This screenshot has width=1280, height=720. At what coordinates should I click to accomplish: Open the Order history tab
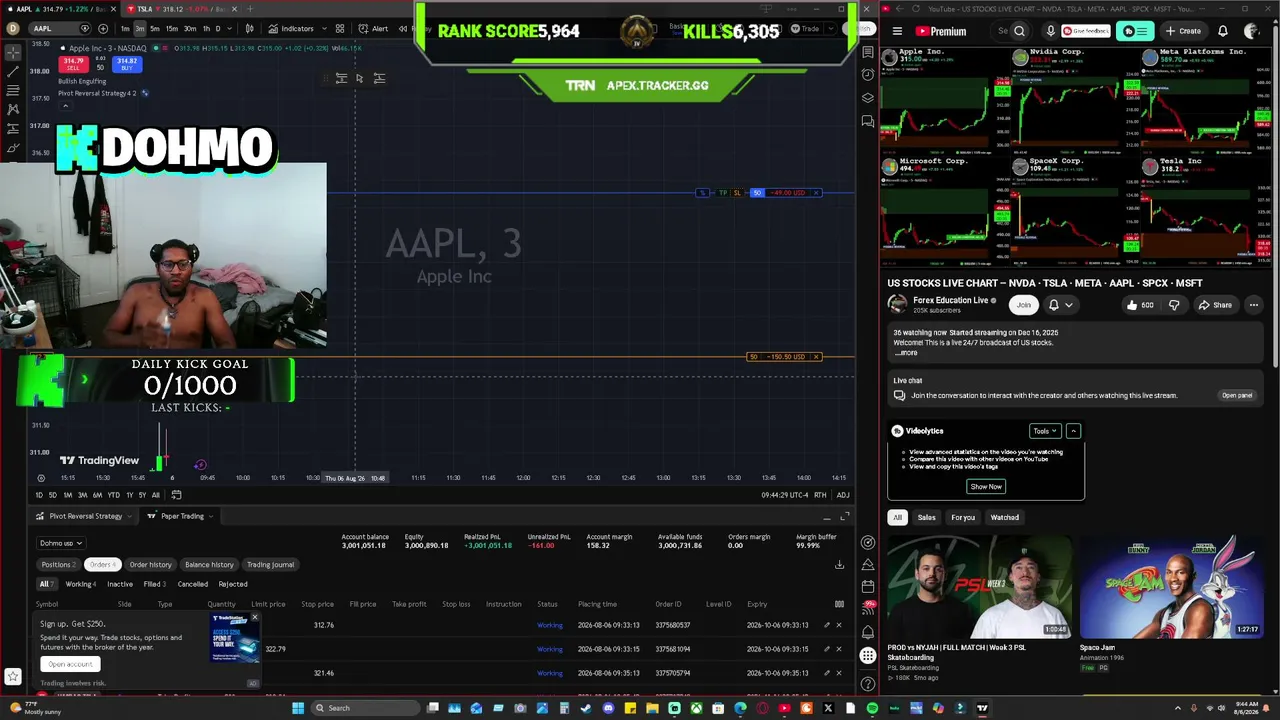click(150, 565)
